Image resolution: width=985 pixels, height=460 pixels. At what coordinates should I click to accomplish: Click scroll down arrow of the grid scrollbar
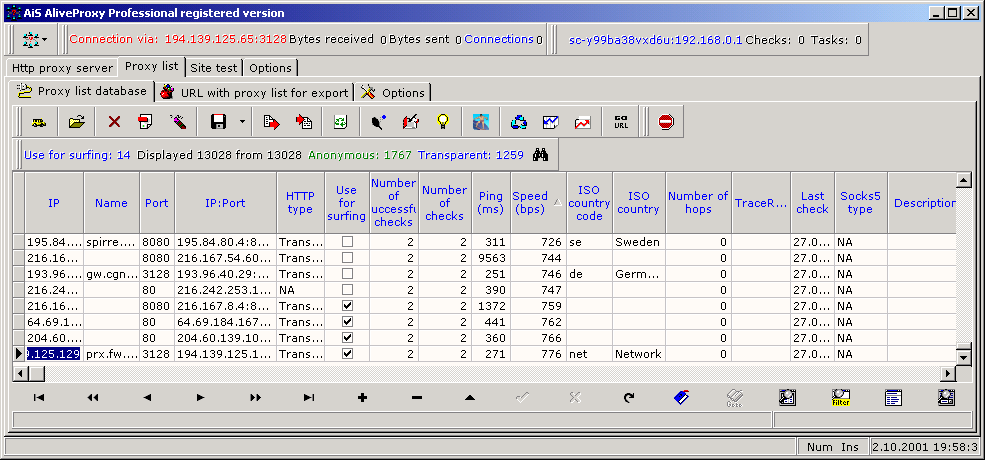pyautogui.click(x=963, y=357)
